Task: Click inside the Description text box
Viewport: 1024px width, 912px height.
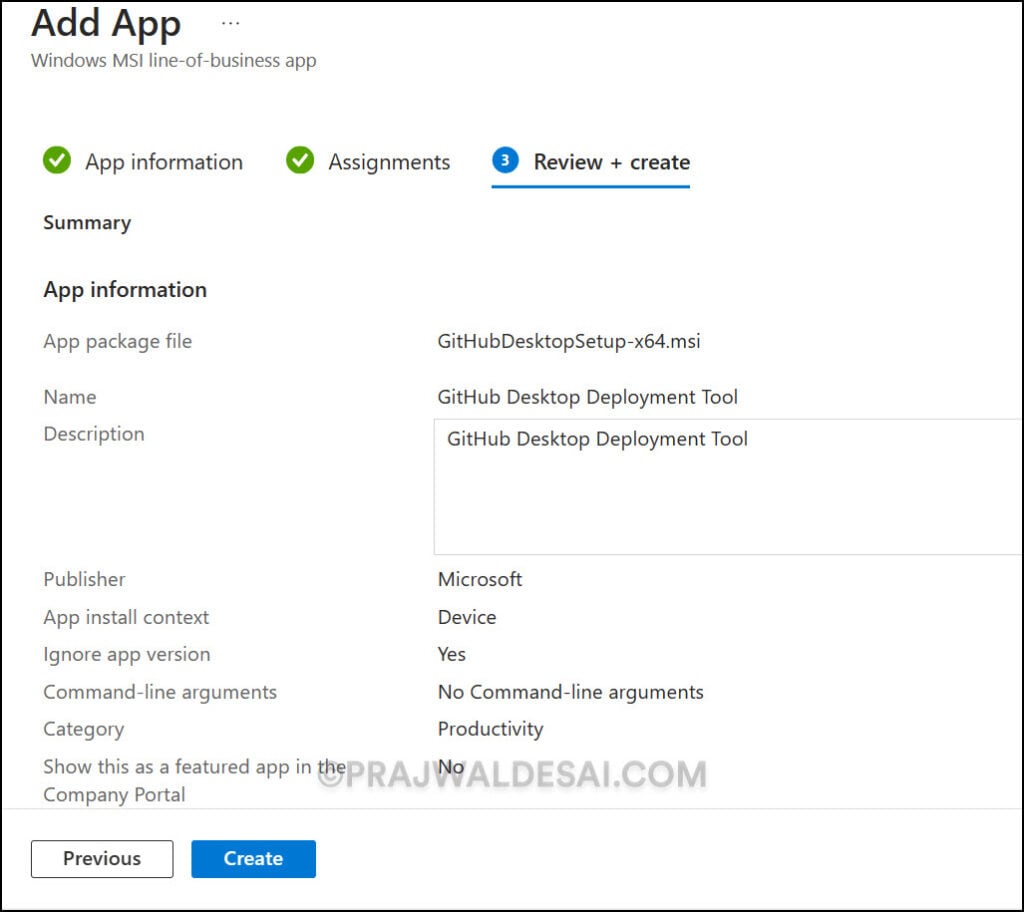Action: point(728,487)
